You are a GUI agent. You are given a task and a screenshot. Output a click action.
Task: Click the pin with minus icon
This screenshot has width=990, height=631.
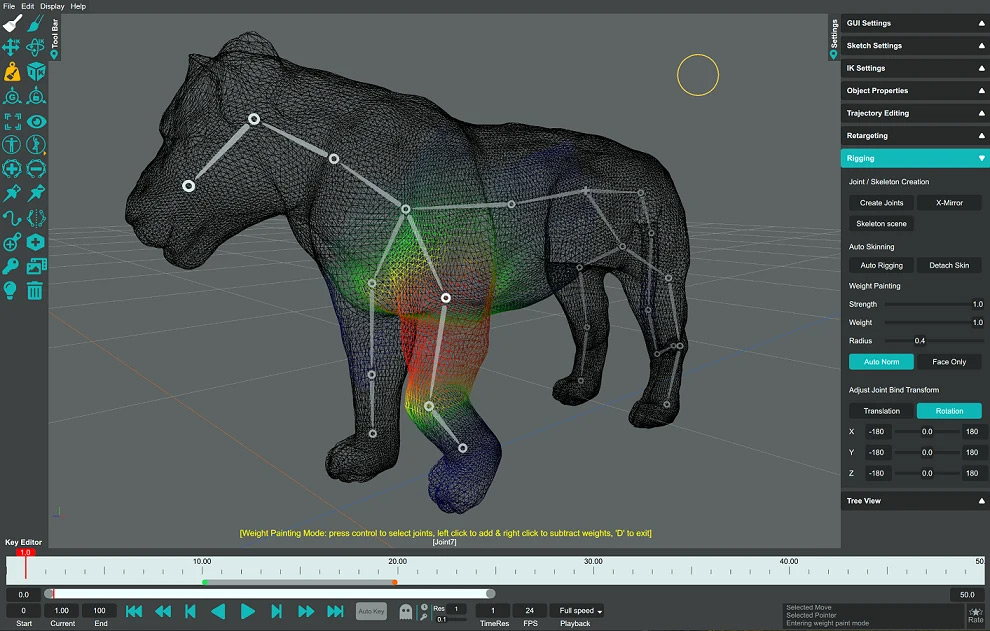[x=36, y=193]
